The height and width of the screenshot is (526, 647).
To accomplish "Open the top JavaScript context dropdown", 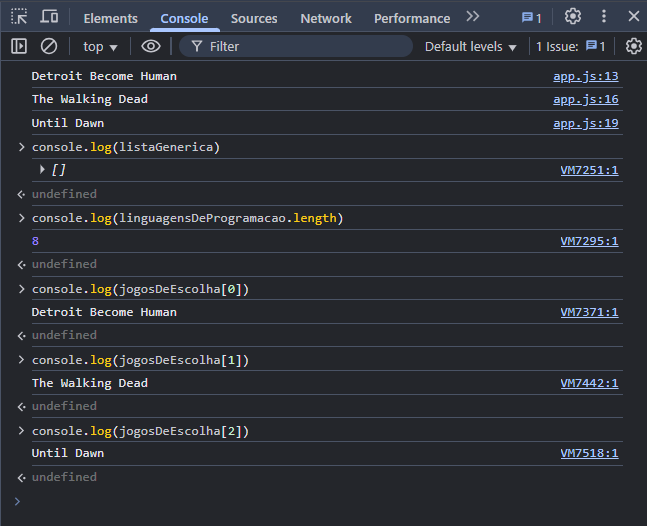I will tap(100, 47).
